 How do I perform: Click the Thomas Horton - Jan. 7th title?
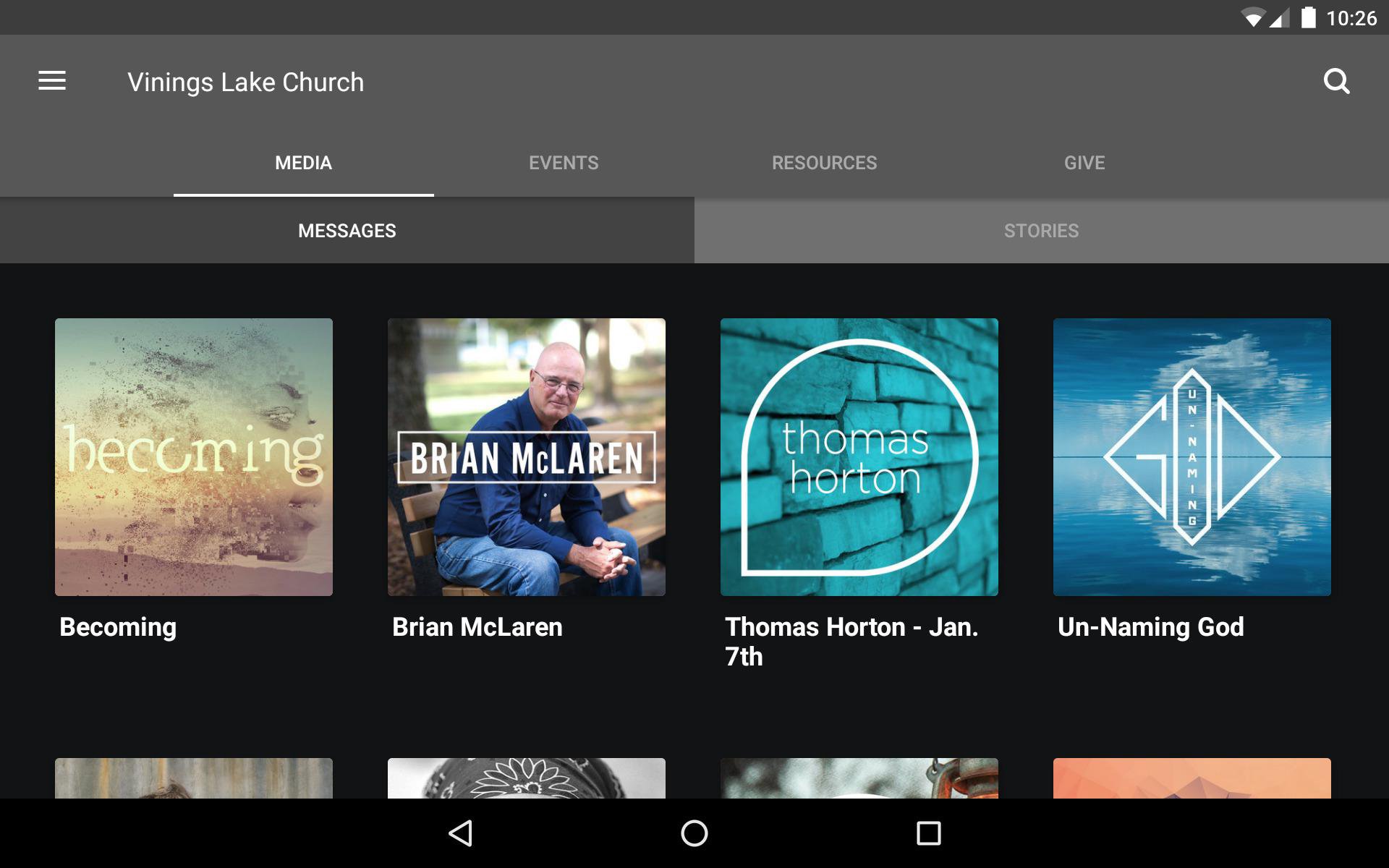851,642
